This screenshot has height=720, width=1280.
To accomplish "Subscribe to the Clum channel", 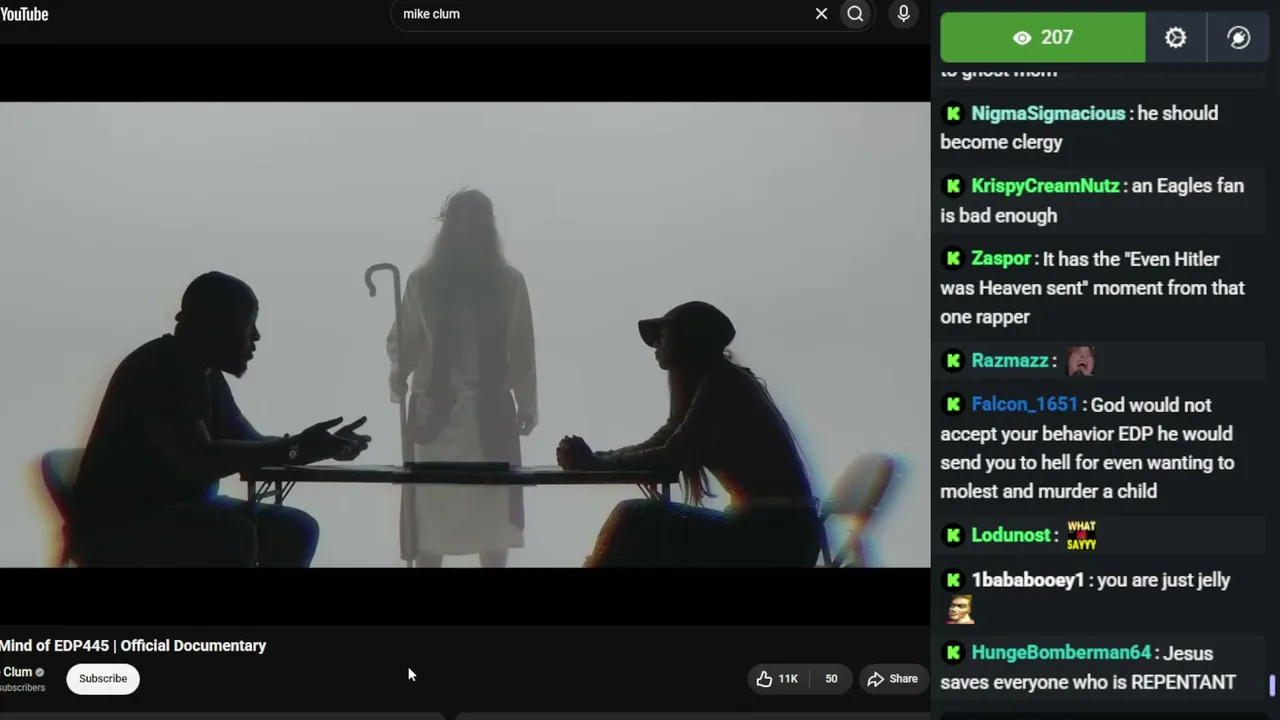I will point(103,679).
